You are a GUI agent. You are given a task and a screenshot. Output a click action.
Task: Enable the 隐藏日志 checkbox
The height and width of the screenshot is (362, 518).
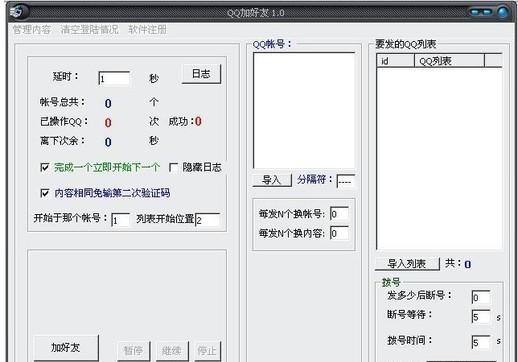coord(174,167)
